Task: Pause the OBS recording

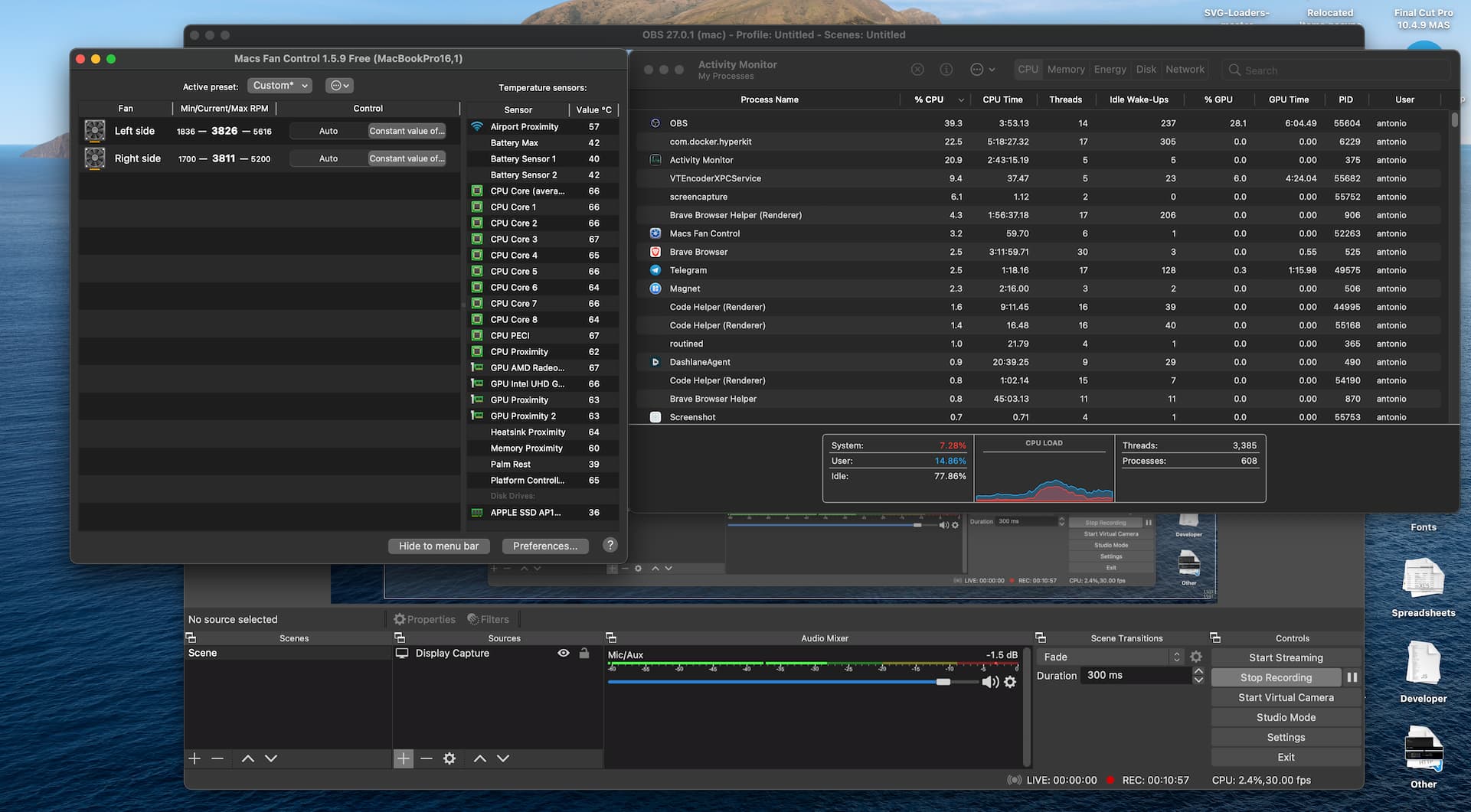Action: [x=1352, y=677]
